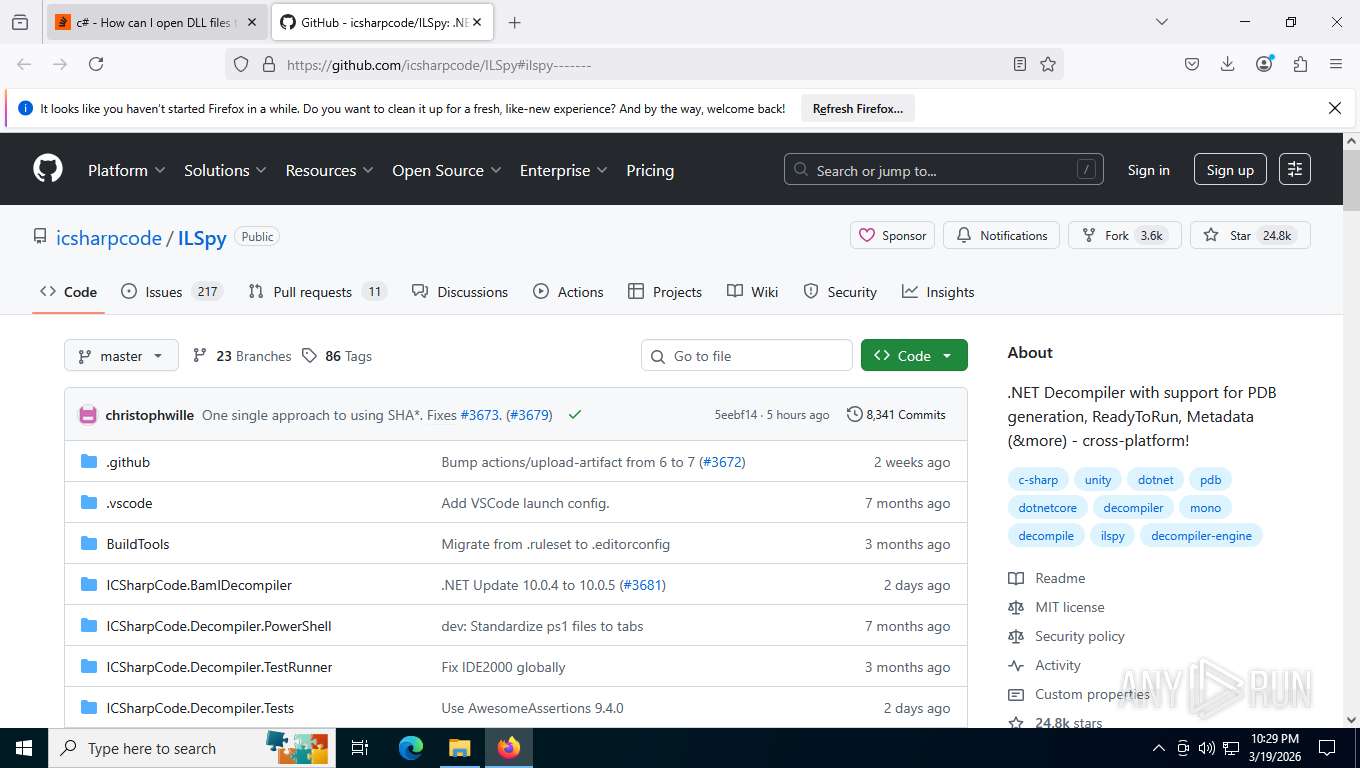Open File Explorer from the taskbar

pos(459,748)
